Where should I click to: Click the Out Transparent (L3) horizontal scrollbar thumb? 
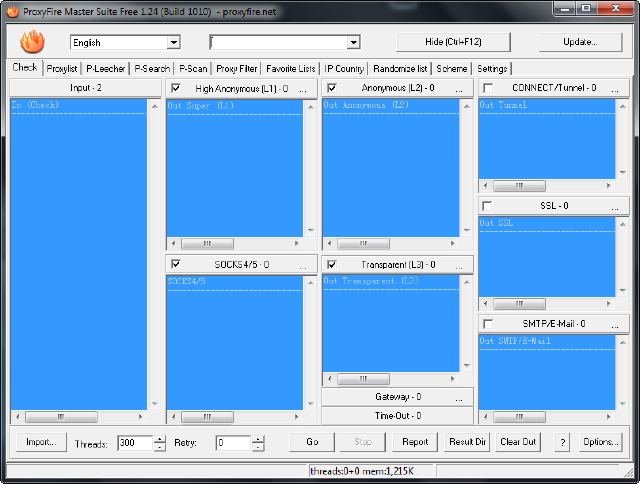click(x=363, y=379)
